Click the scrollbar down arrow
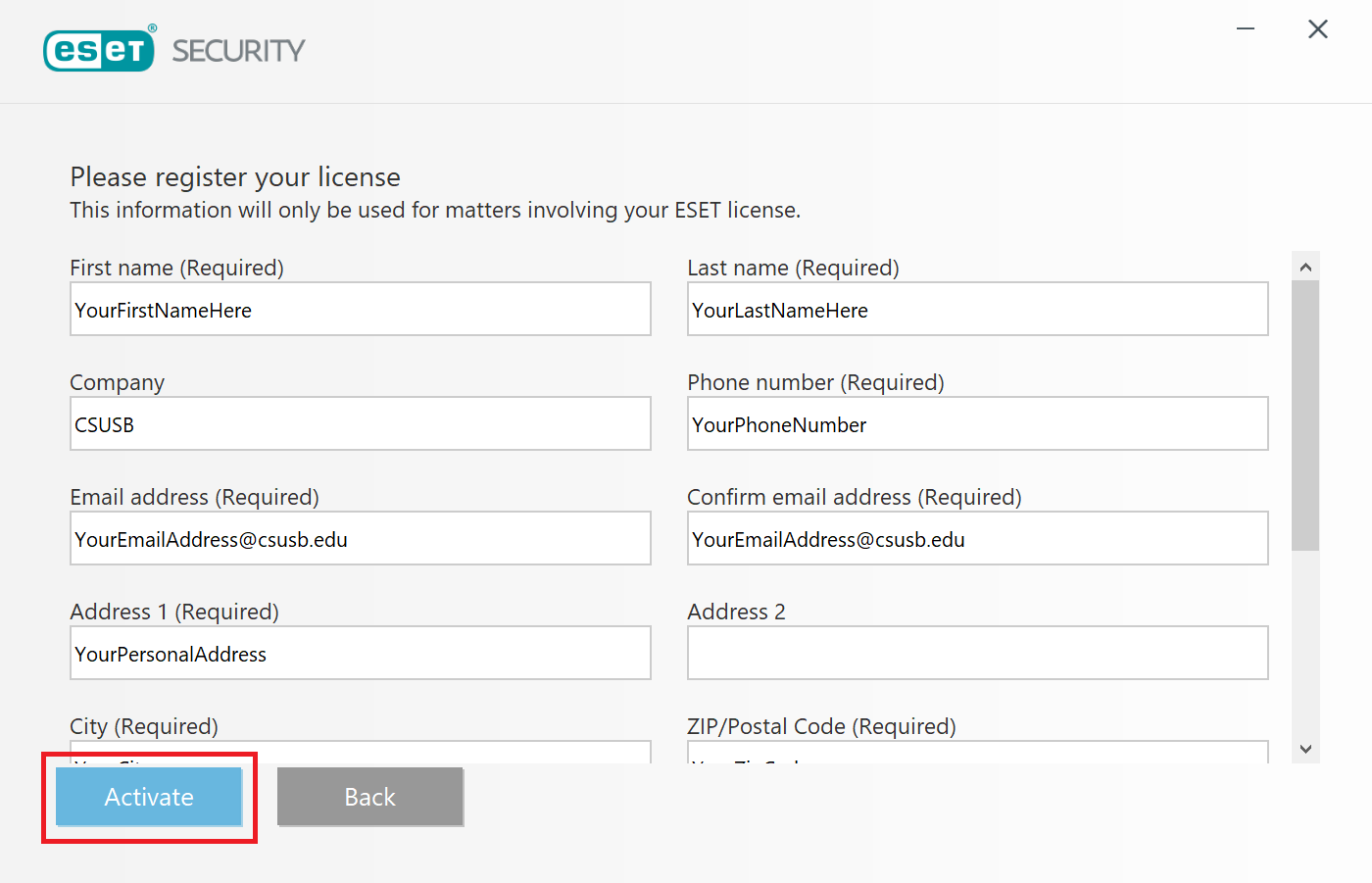1372x883 pixels. pyautogui.click(x=1305, y=750)
